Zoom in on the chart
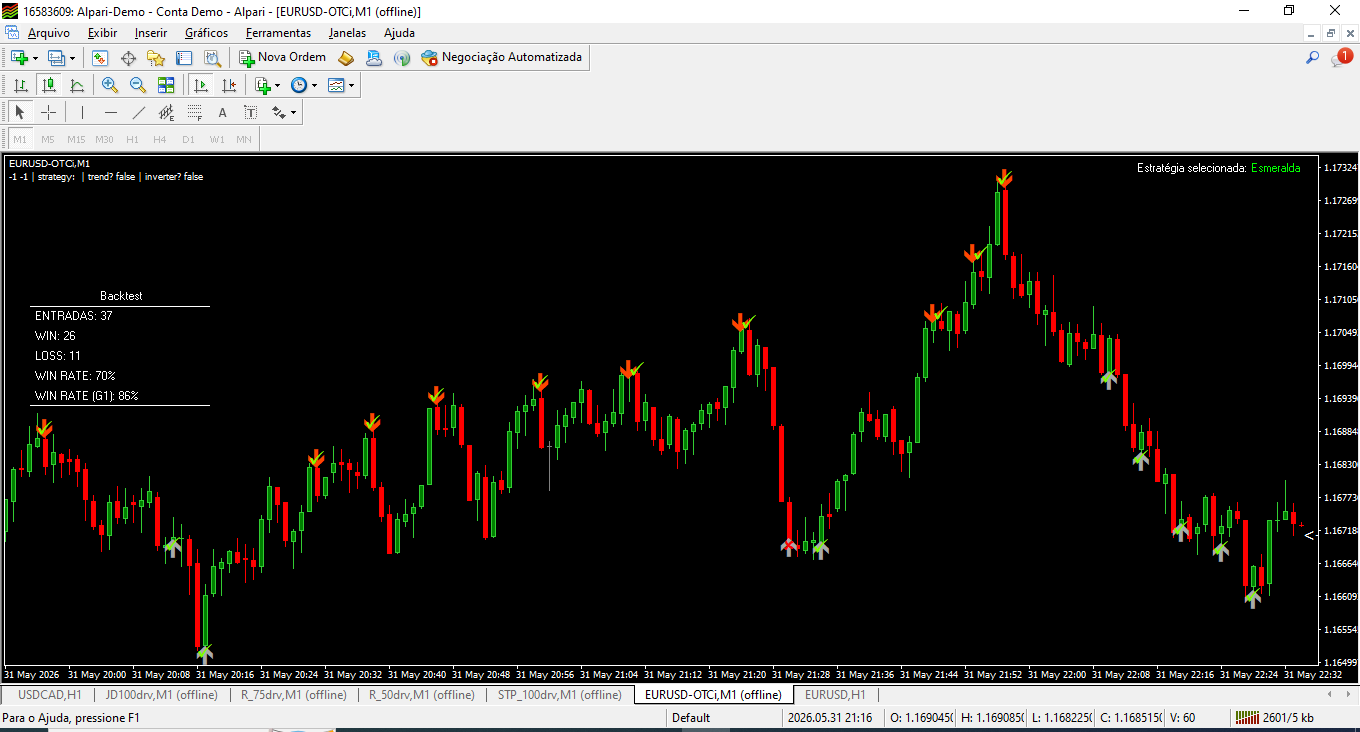This screenshot has height=732, width=1360. tap(110, 86)
